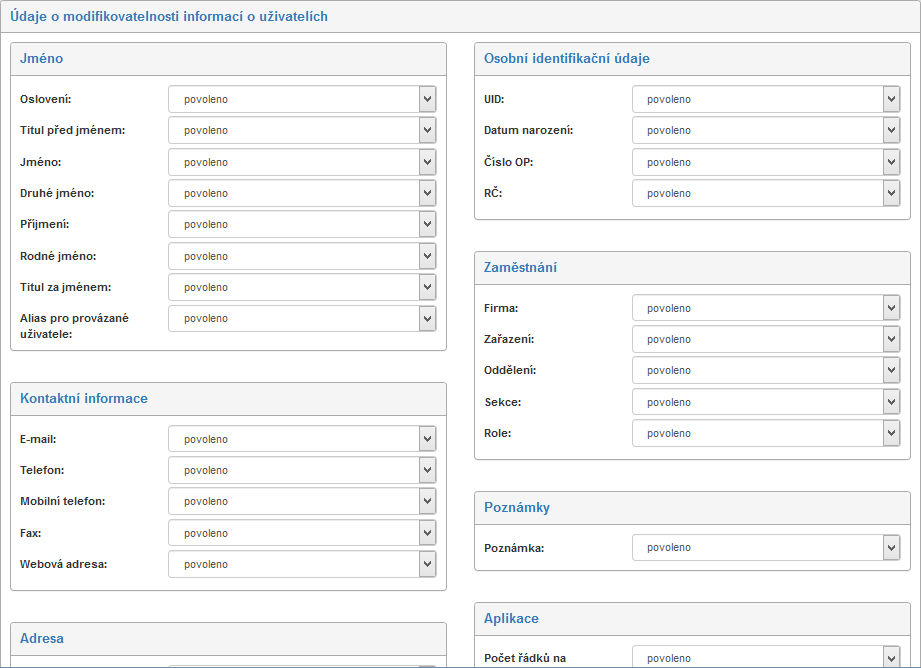
Task: Expand the Příjmení dropdown list
Action: pyautogui.click(x=302, y=224)
